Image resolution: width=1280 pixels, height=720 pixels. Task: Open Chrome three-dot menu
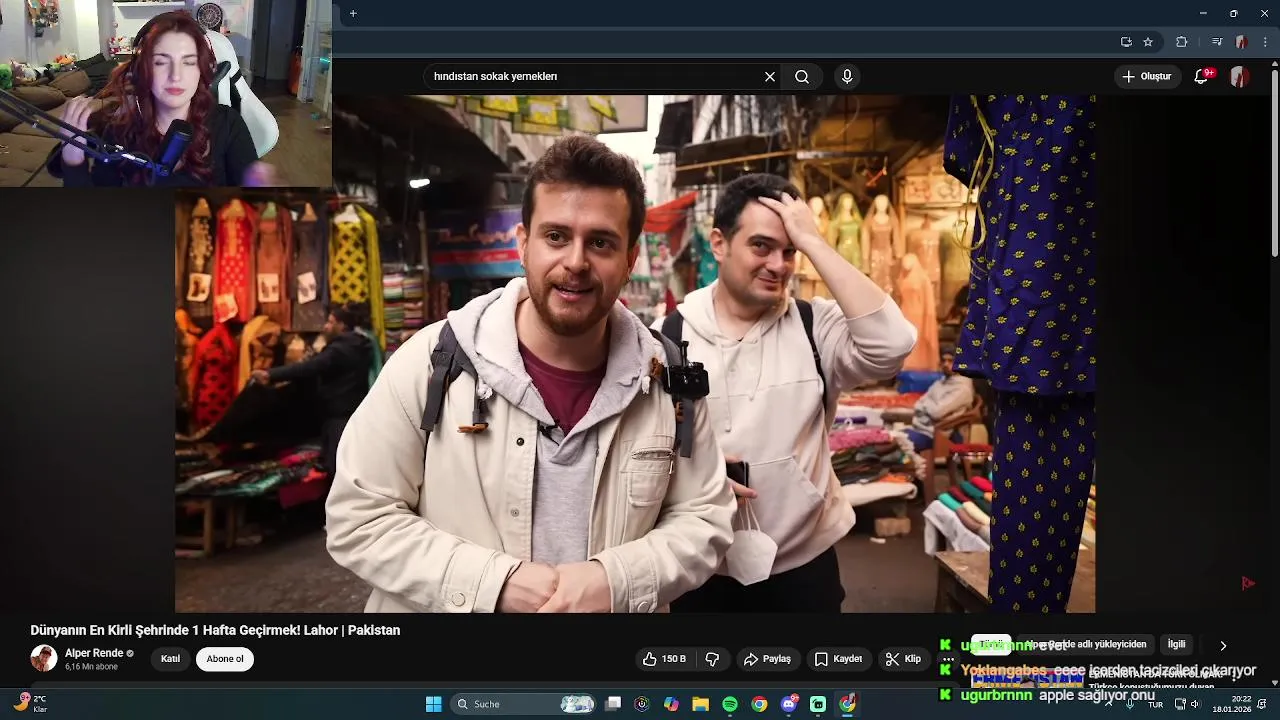pyautogui.click(x=1267, y=42)
